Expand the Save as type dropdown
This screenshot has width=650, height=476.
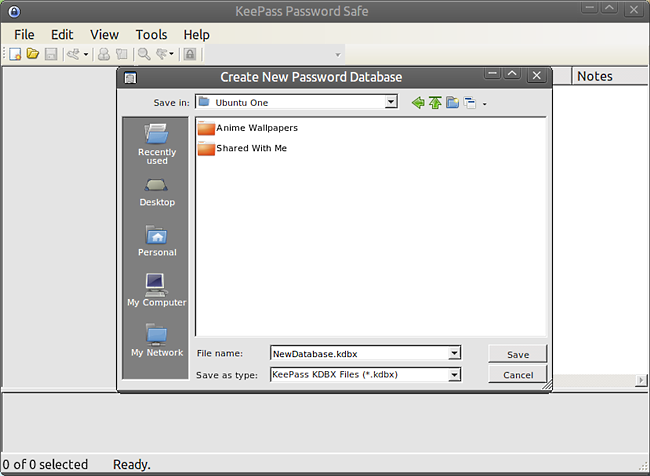(454, 375)
